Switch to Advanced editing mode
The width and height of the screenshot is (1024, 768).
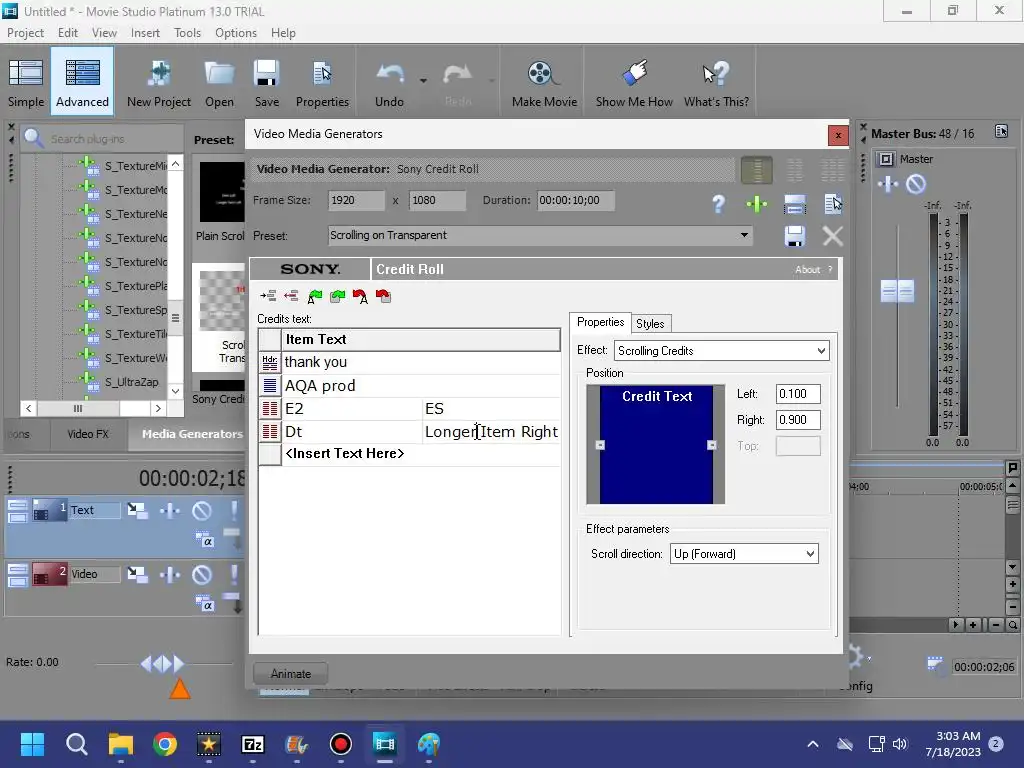(x=82, y=82)
